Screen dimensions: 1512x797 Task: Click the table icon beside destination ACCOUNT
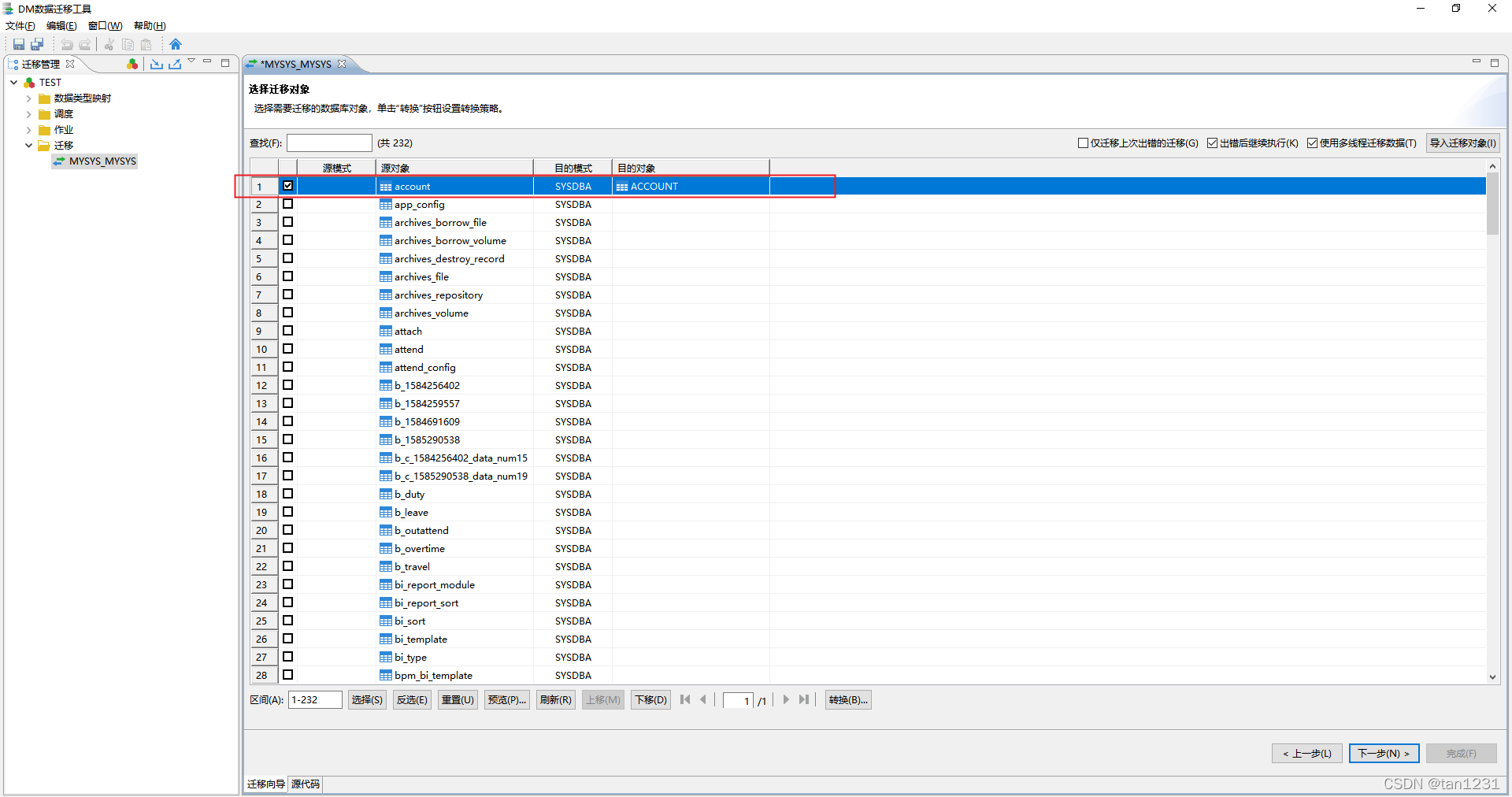(622, 187)
